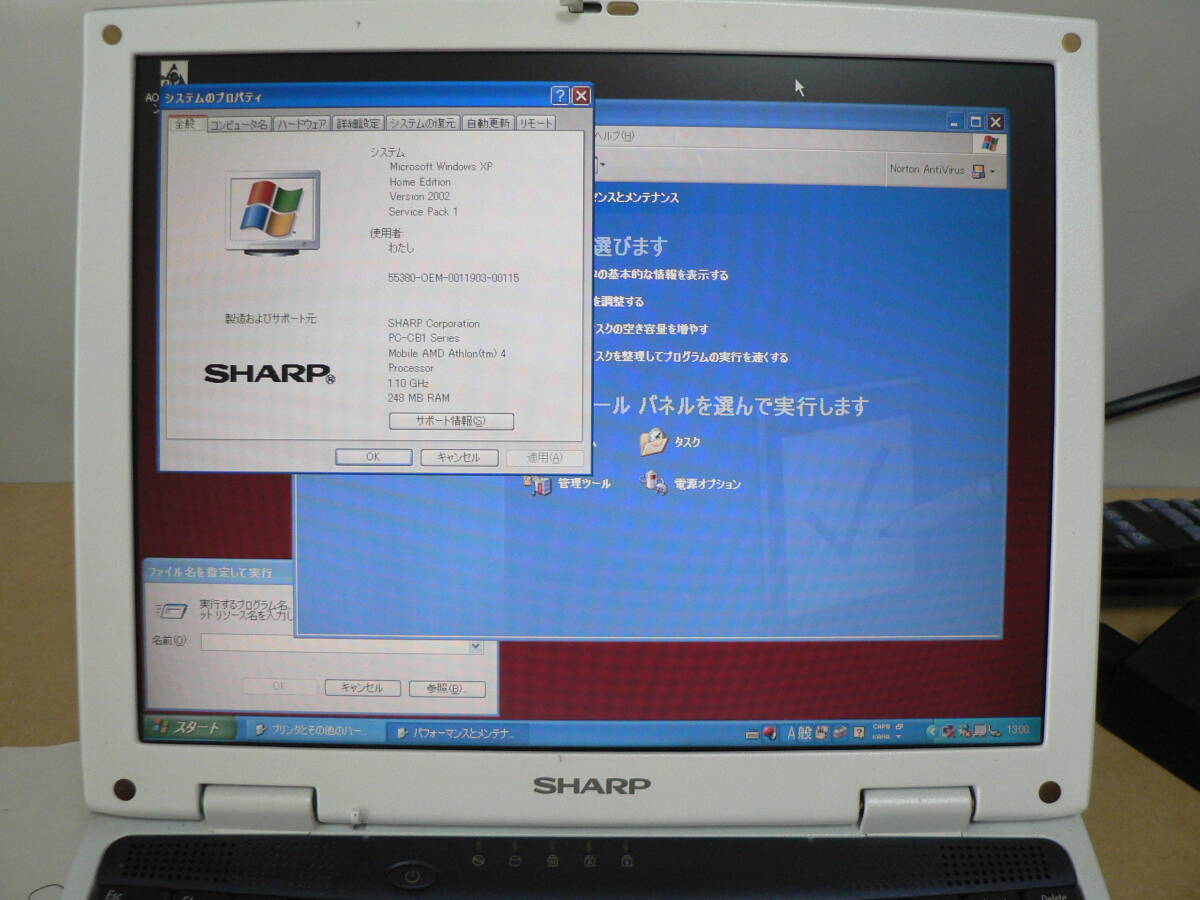The image size is (1200, 900).
Task: Click the 参照(B) browse button
Action: pyautogui.click(x=447, y=689)
